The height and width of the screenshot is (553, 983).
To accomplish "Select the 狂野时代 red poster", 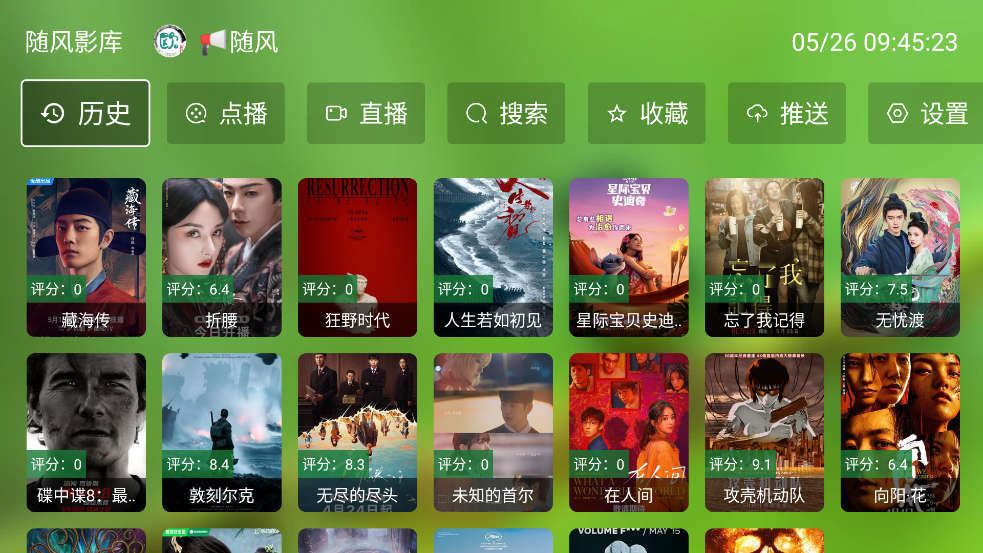I will pyautogui.click(x=357, y=257).
